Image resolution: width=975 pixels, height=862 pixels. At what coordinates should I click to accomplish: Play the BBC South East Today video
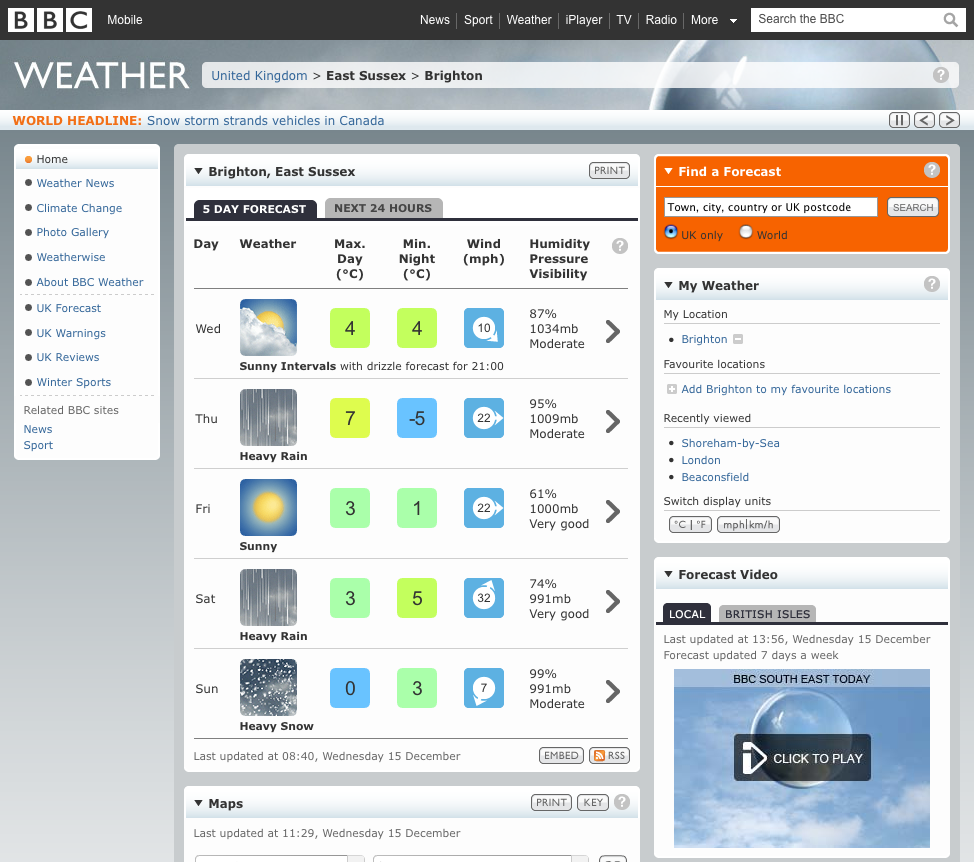(x=802, y=758)
